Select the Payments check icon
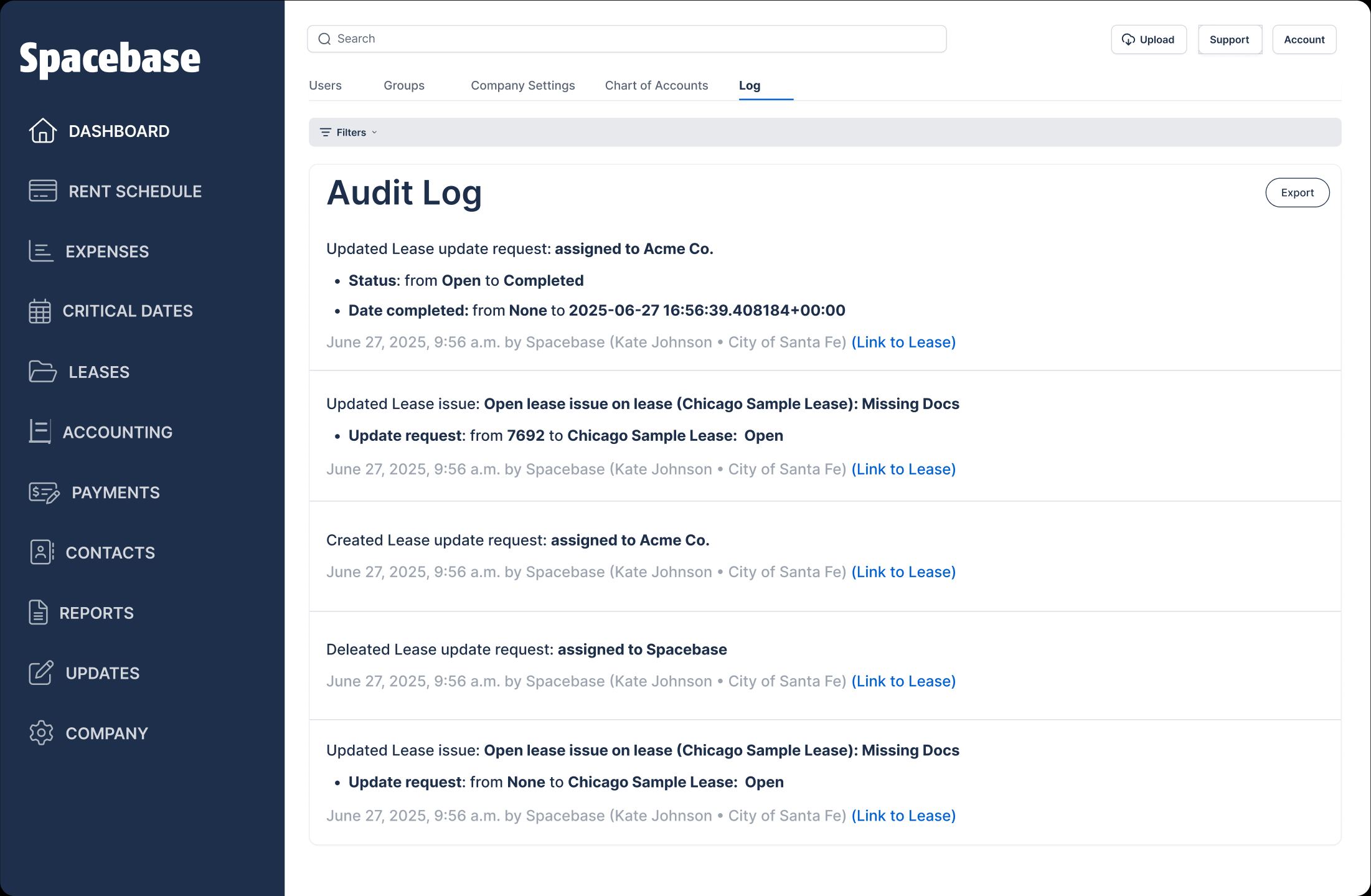The width and height of the screenshot is (1371, 896). pos(44,493)
